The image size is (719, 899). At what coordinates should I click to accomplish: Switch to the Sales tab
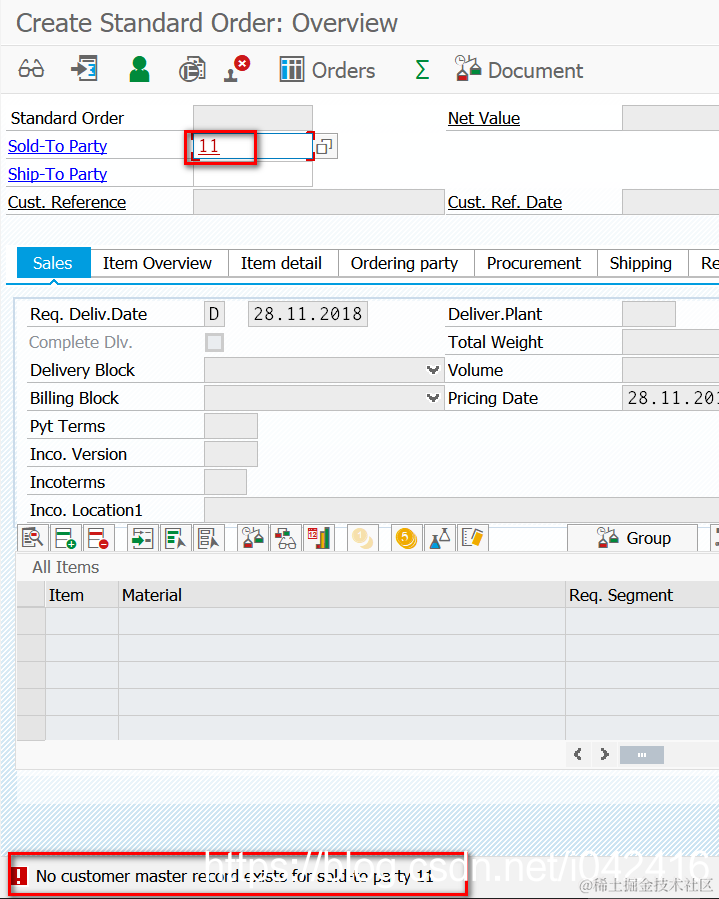[53, 263]
